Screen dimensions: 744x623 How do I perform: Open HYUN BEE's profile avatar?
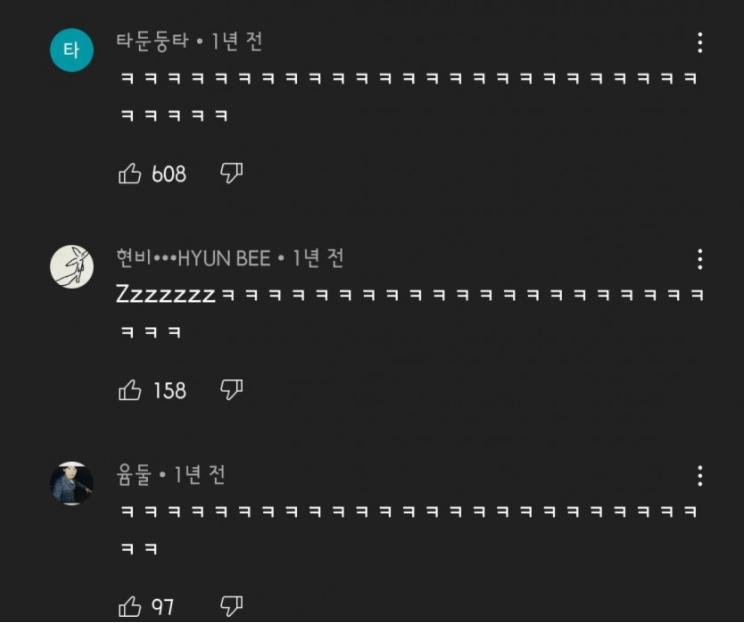(x=72, y=267)
